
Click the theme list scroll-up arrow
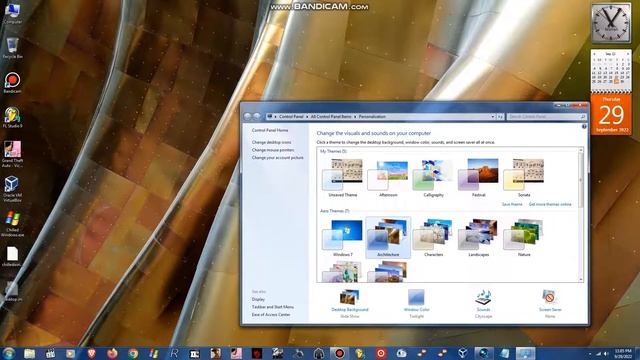tap(581, 150)
